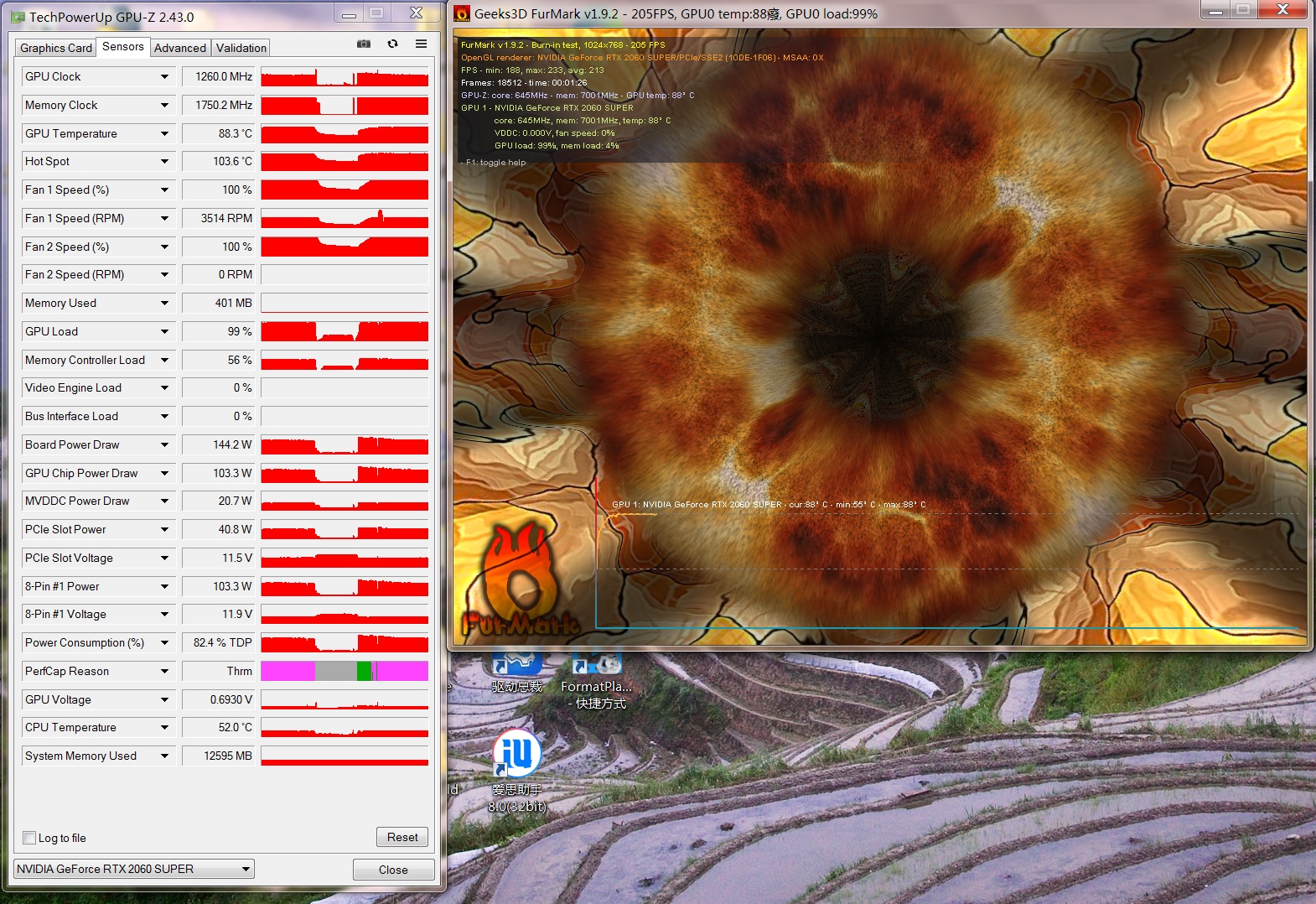Viewport: 1316px width, 904px height.
Task: Click the System Memory Used value 12595 MB
Action: (x=218, y=756)
